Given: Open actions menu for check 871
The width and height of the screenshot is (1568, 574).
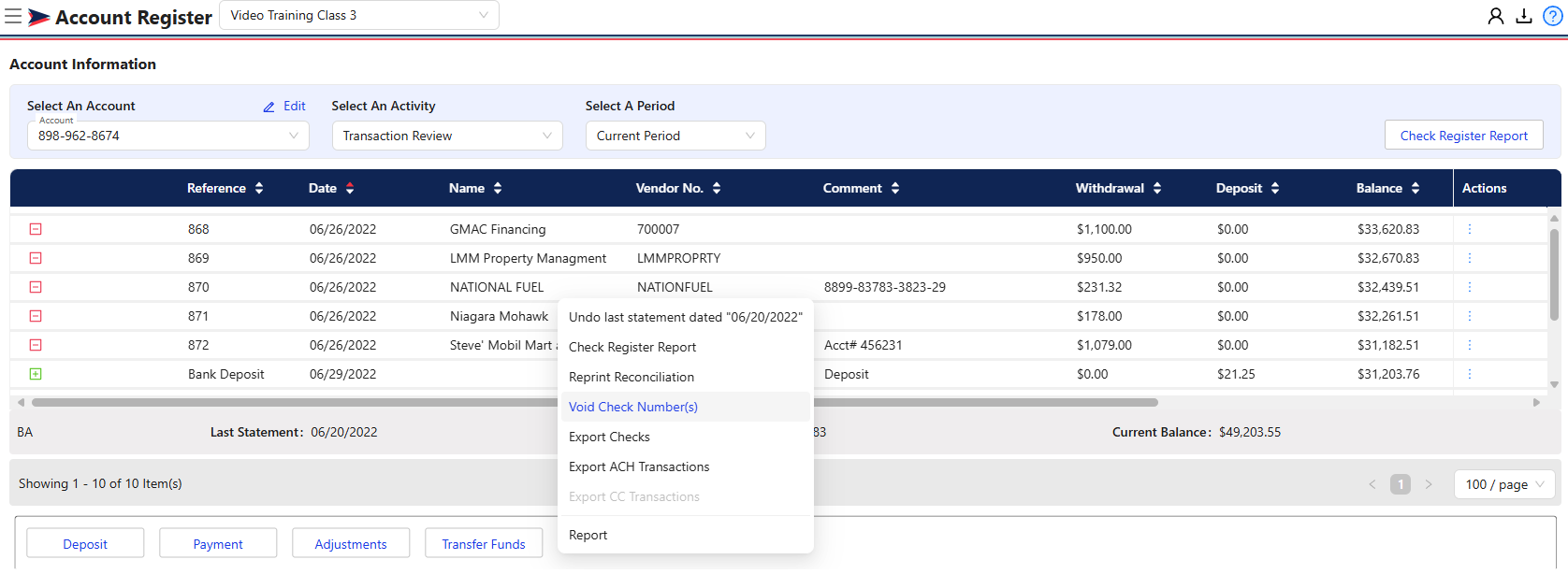Looking at the screenshot, I should pos(1470,316).
